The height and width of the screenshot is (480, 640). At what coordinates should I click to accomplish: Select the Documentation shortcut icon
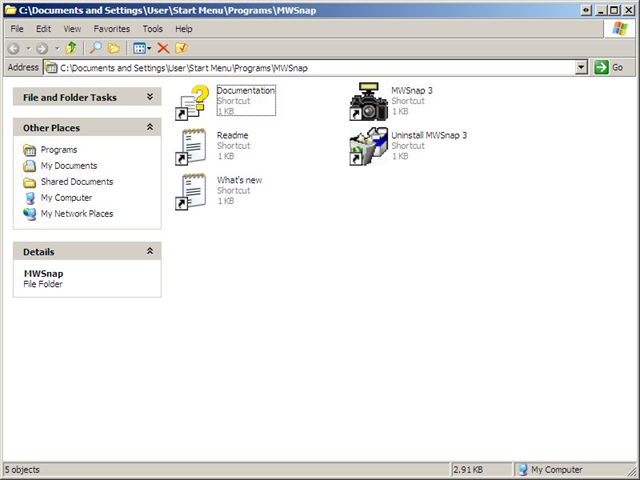coord(192,102)
